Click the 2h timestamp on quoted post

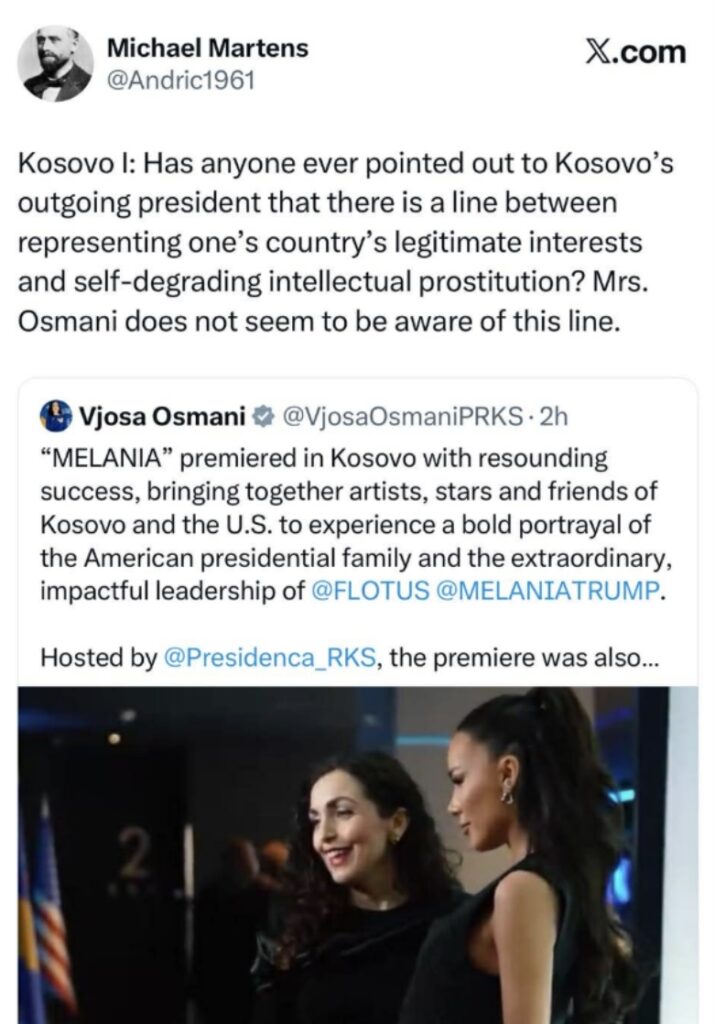pos(553,415)
